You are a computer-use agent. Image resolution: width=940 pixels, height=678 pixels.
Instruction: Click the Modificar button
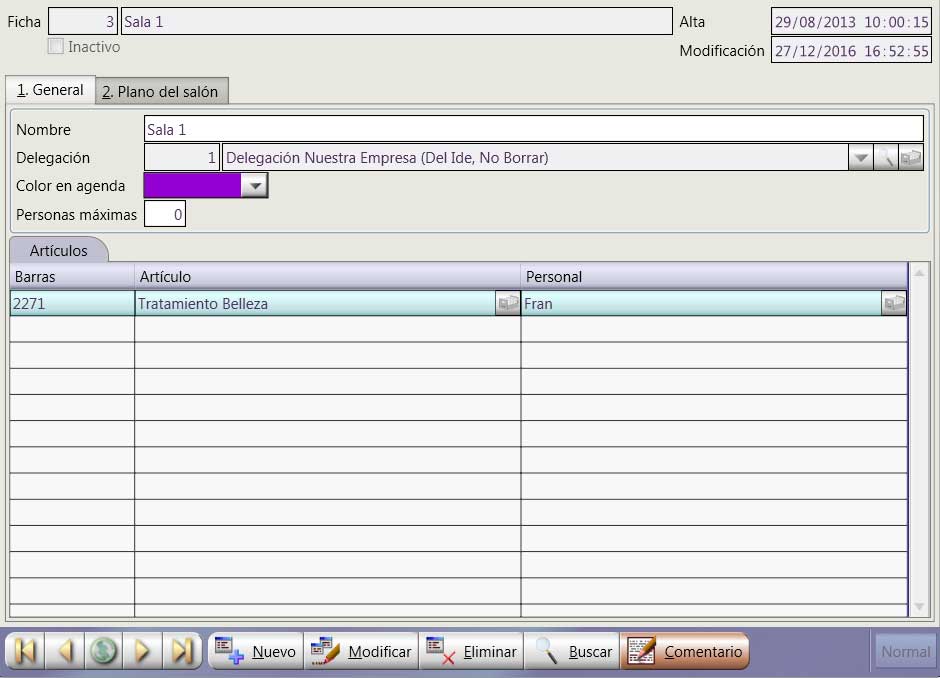(361, 651)
